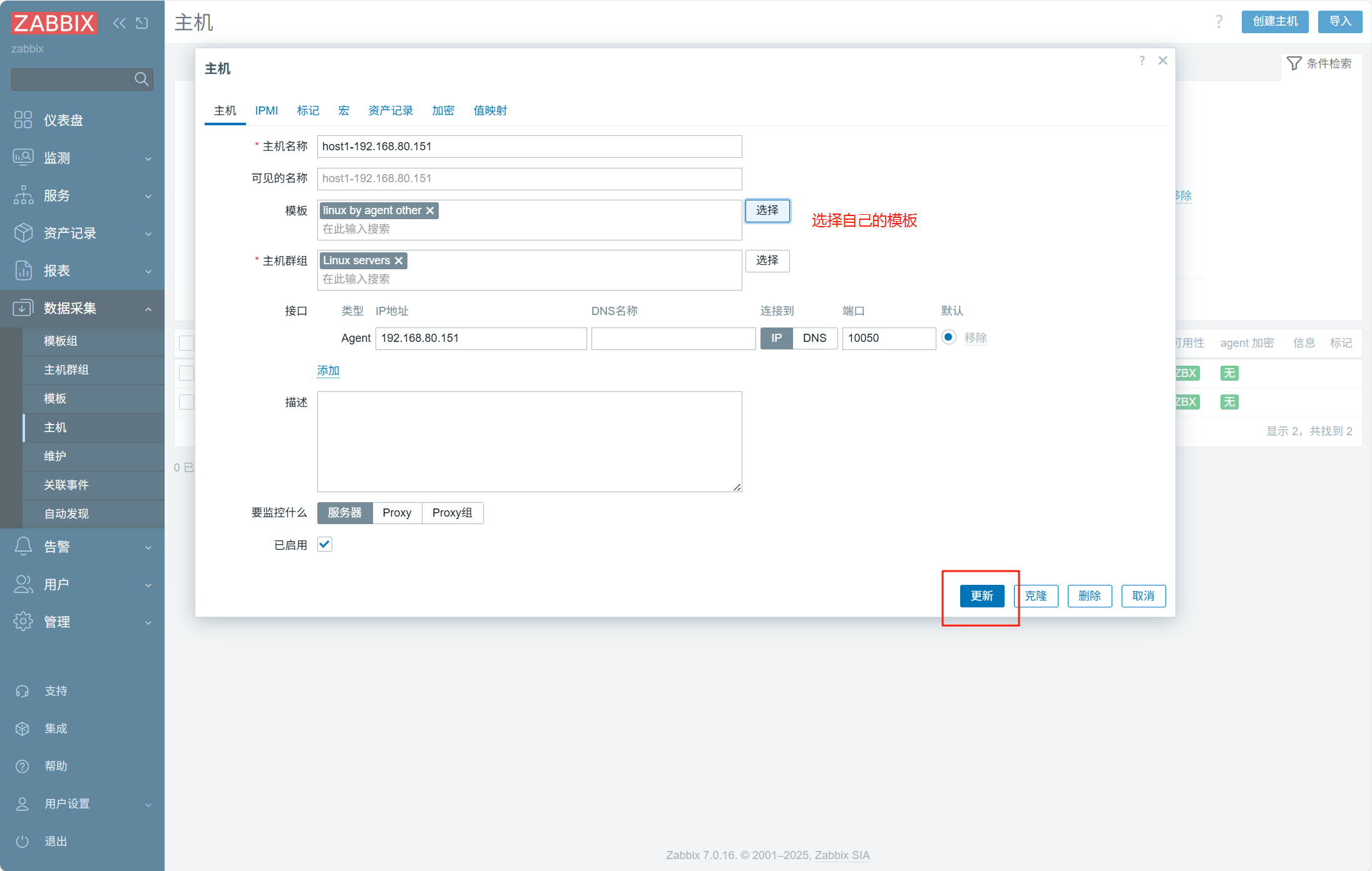Viewport: 1372px width, 871px height.
Task: Click the 描述 description text area
Action: 530,441
